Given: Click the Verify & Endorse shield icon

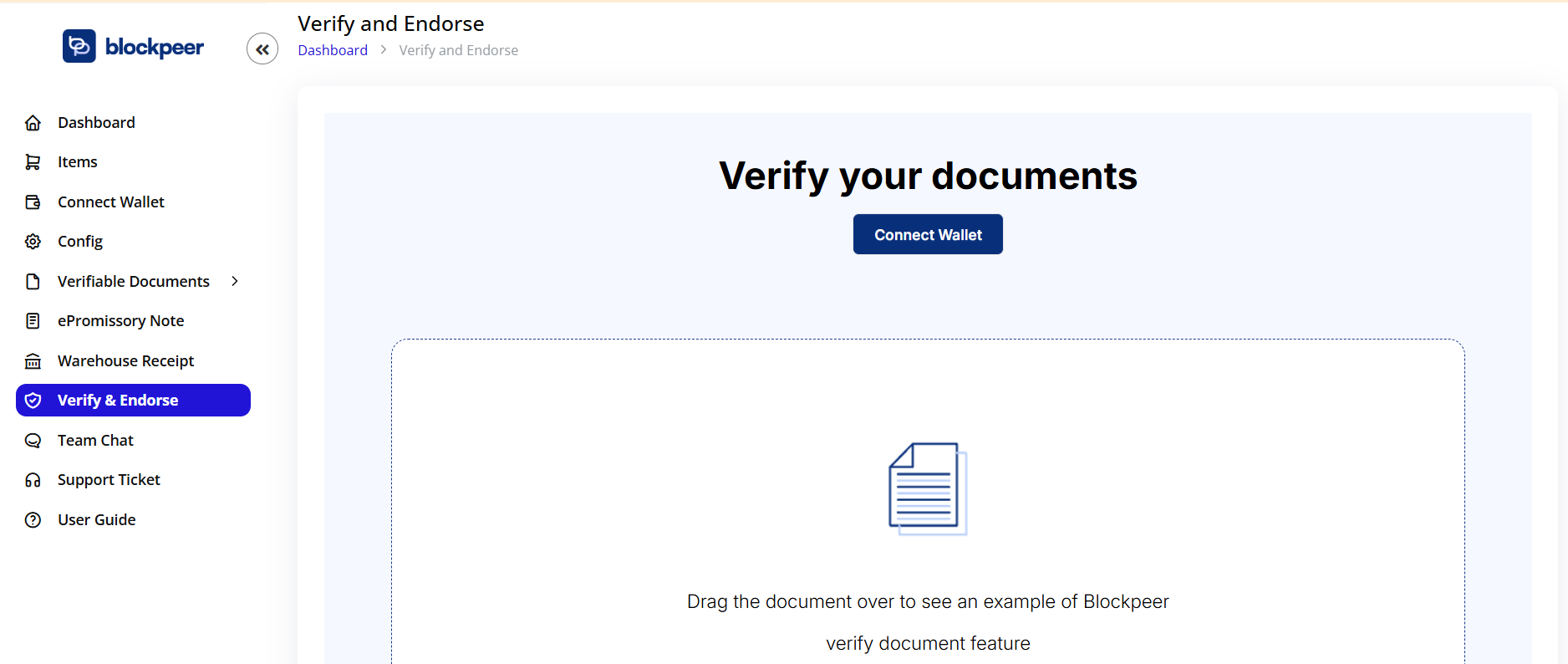Looking at the screenshot, I should click(33, 401).
